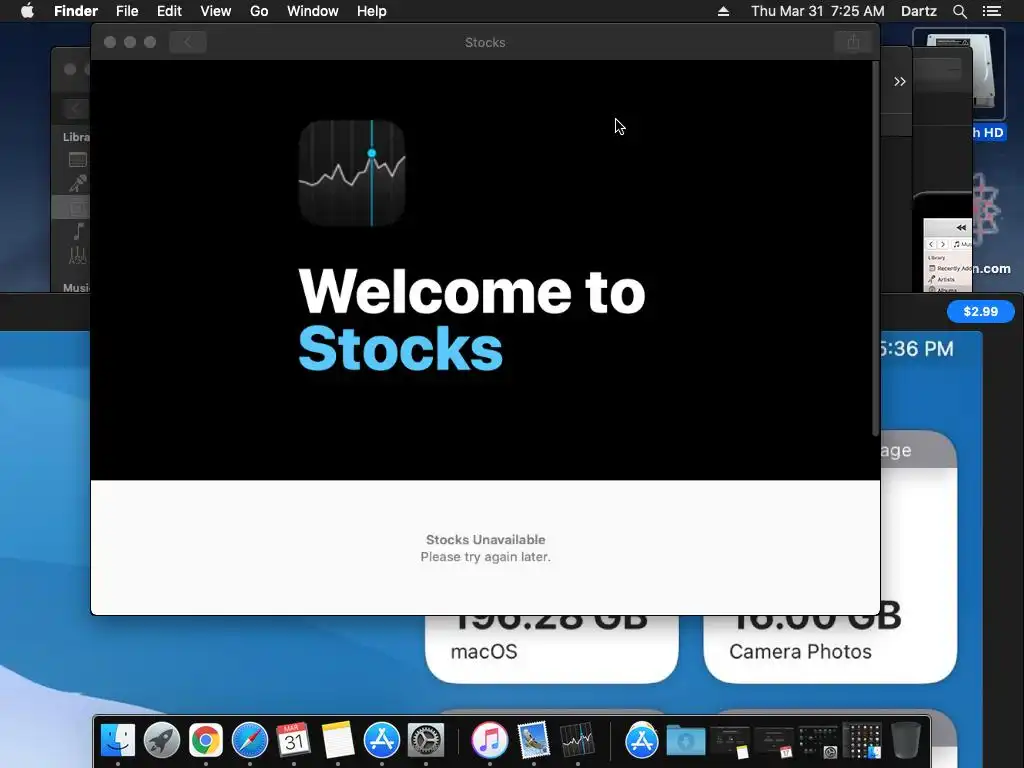
Task: Click the Stocks app icon on welcome screen
Action: pos(352,173)
